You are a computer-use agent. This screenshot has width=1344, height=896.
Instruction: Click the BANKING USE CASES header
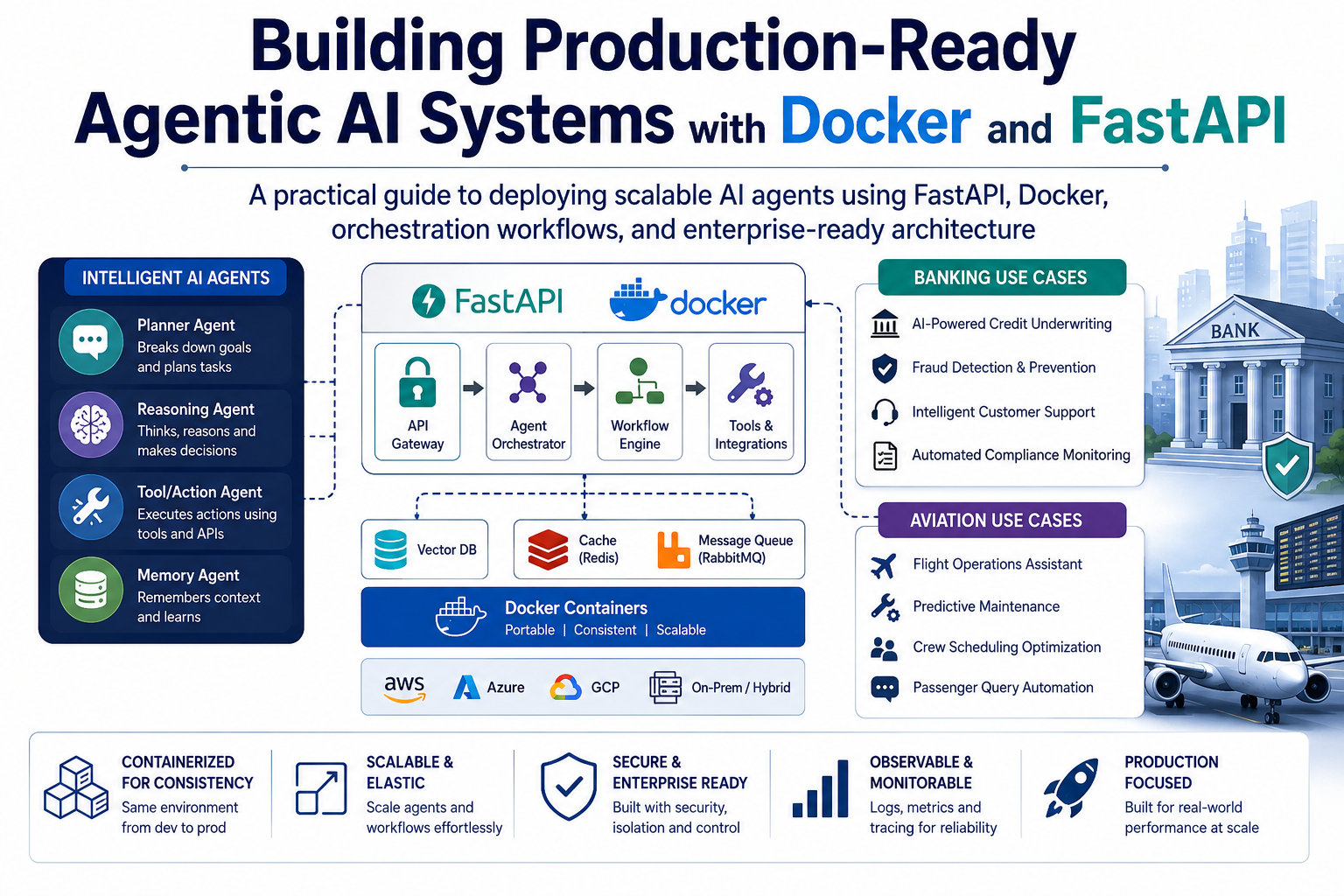1001,277
